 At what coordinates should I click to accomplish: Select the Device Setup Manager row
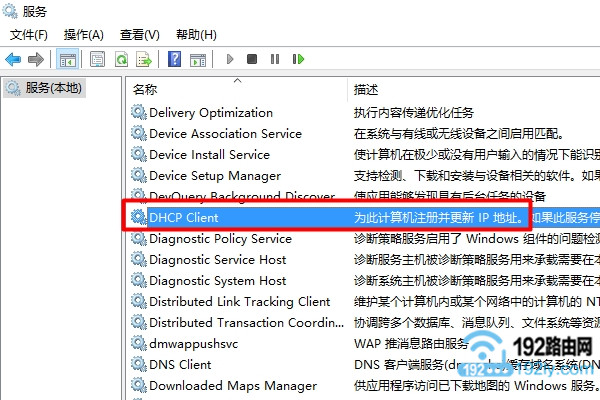215,176
